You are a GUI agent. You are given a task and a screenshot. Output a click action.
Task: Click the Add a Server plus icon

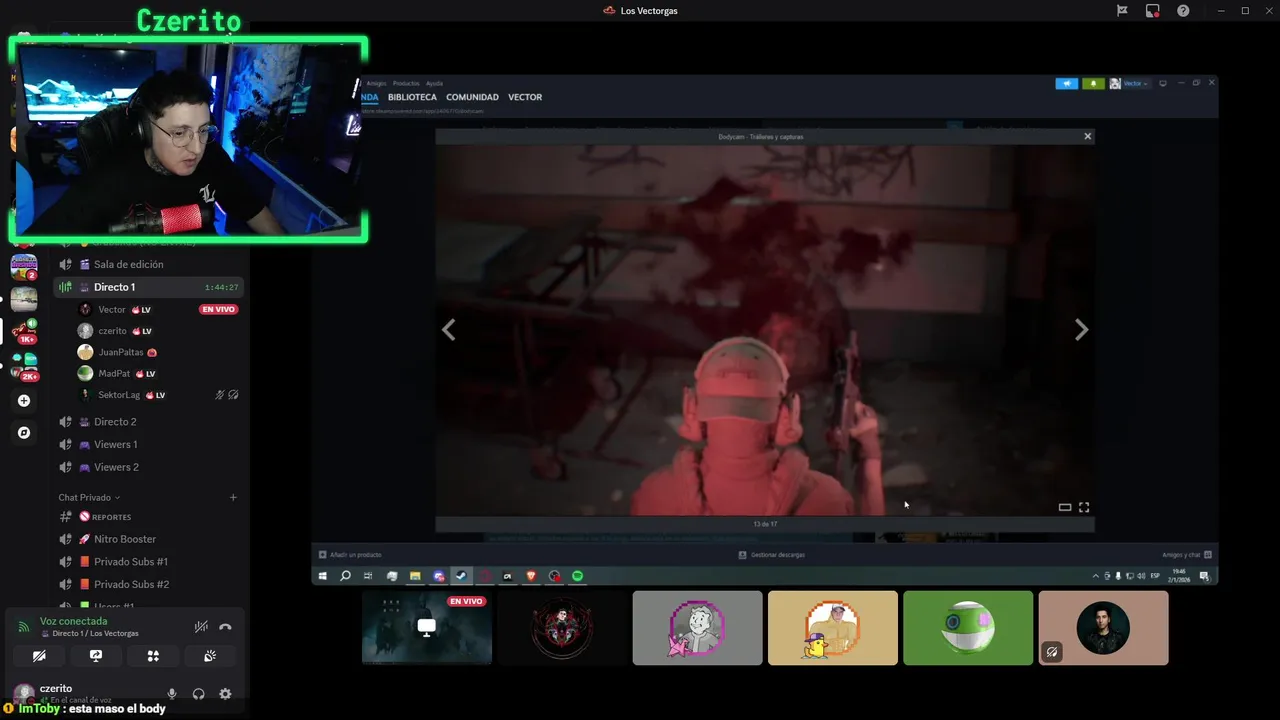24,401
